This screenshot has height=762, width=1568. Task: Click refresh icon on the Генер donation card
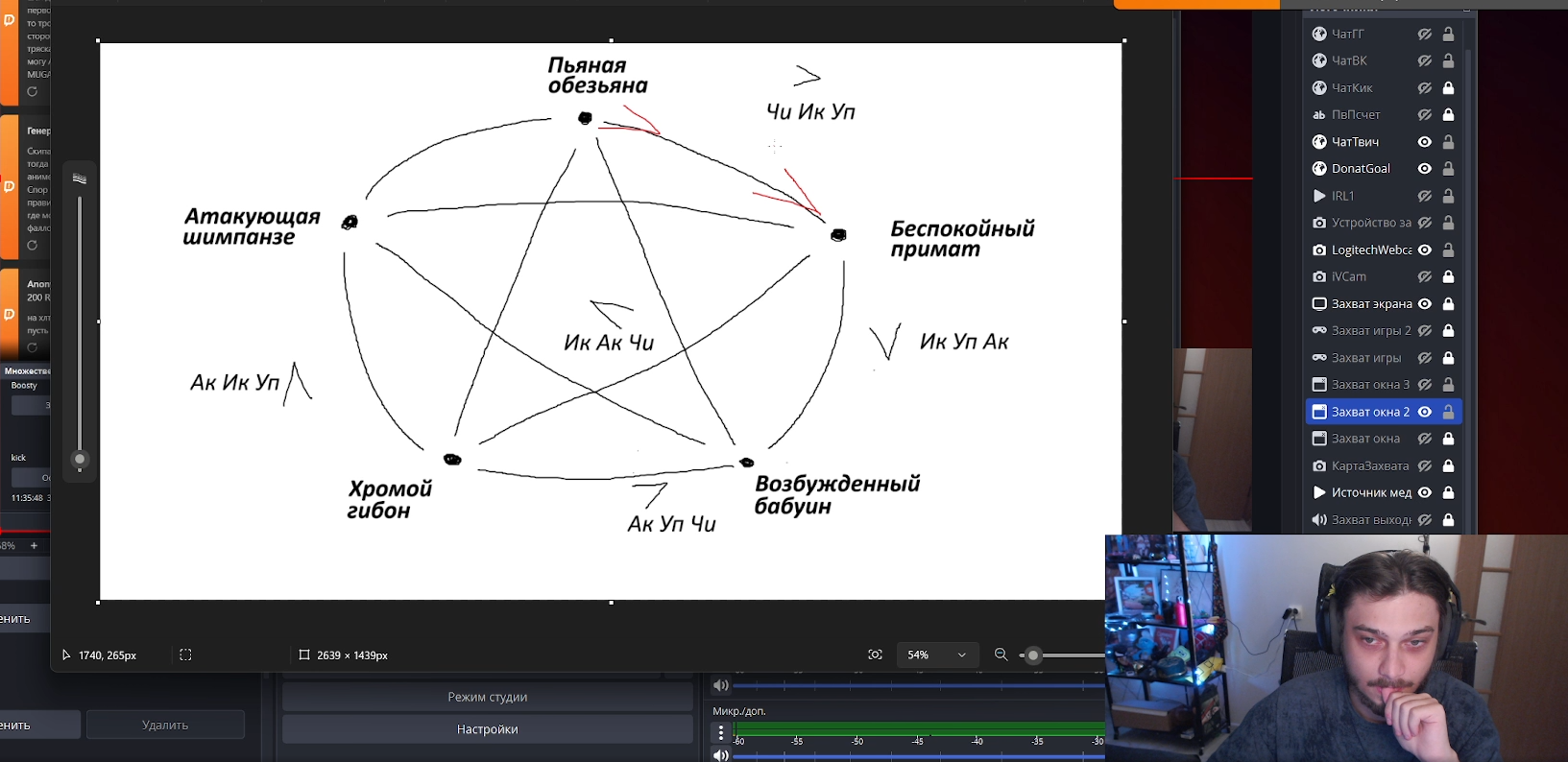point(32,245)
